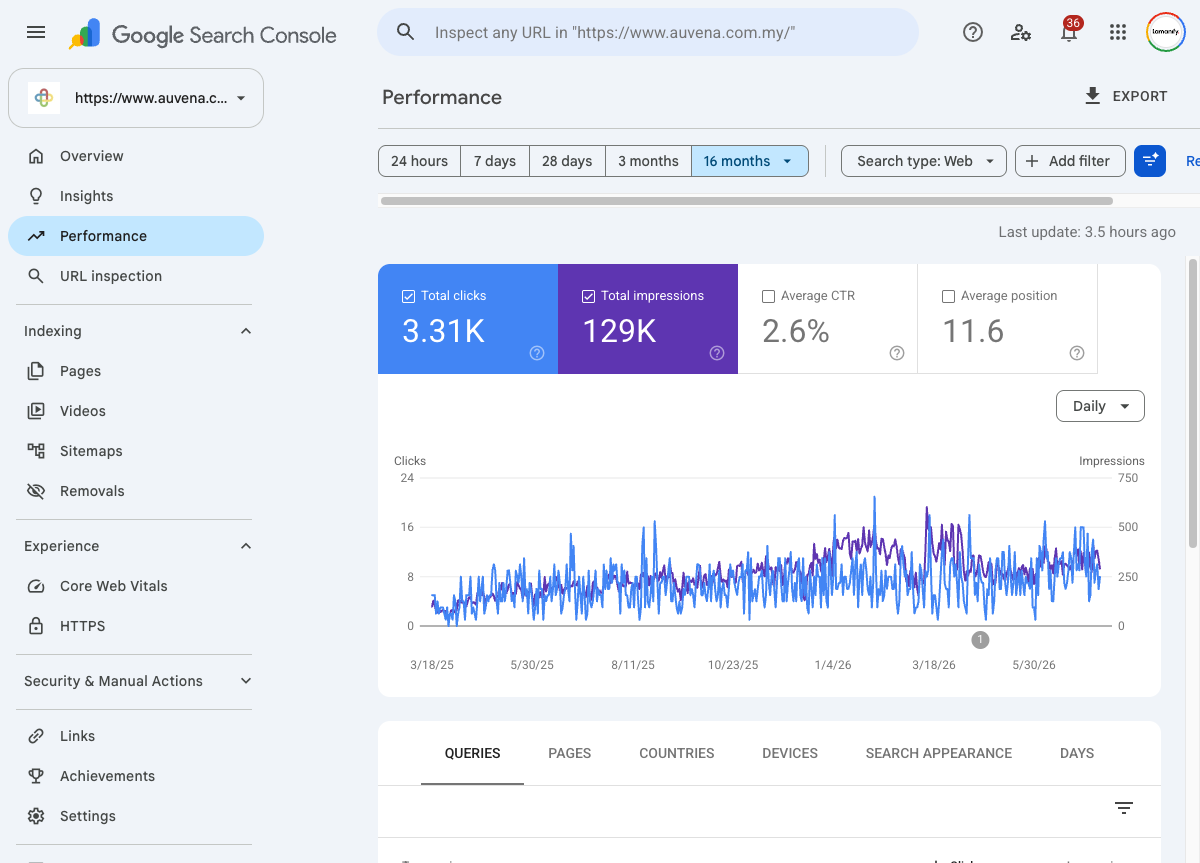Image resolution: width=1200 pixels, height=863 pixels.
Task: Click the blue filter sparkle button
Action: tap(1150, 161)
